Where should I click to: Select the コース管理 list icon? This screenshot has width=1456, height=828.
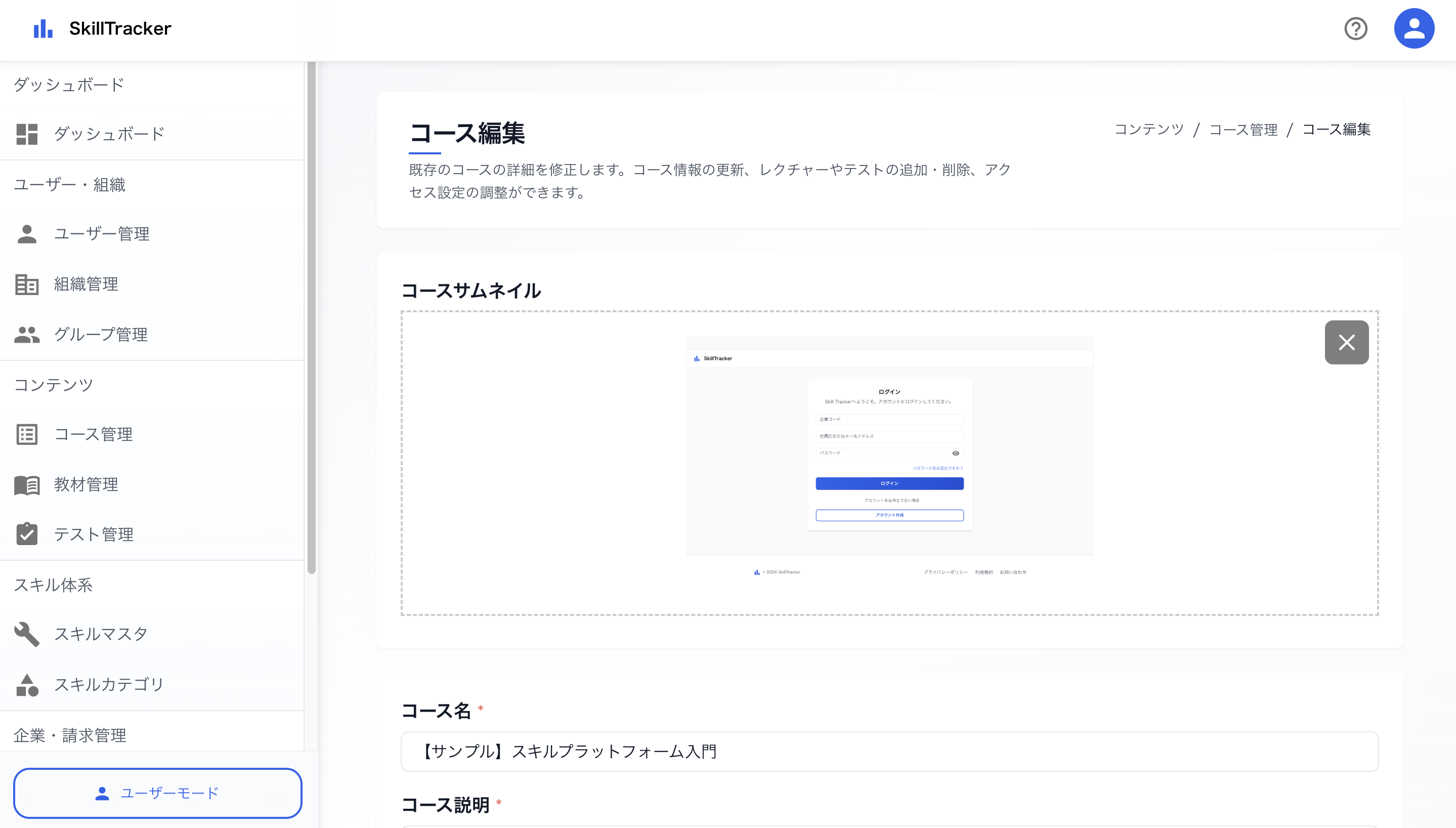(x=26, y=434)
